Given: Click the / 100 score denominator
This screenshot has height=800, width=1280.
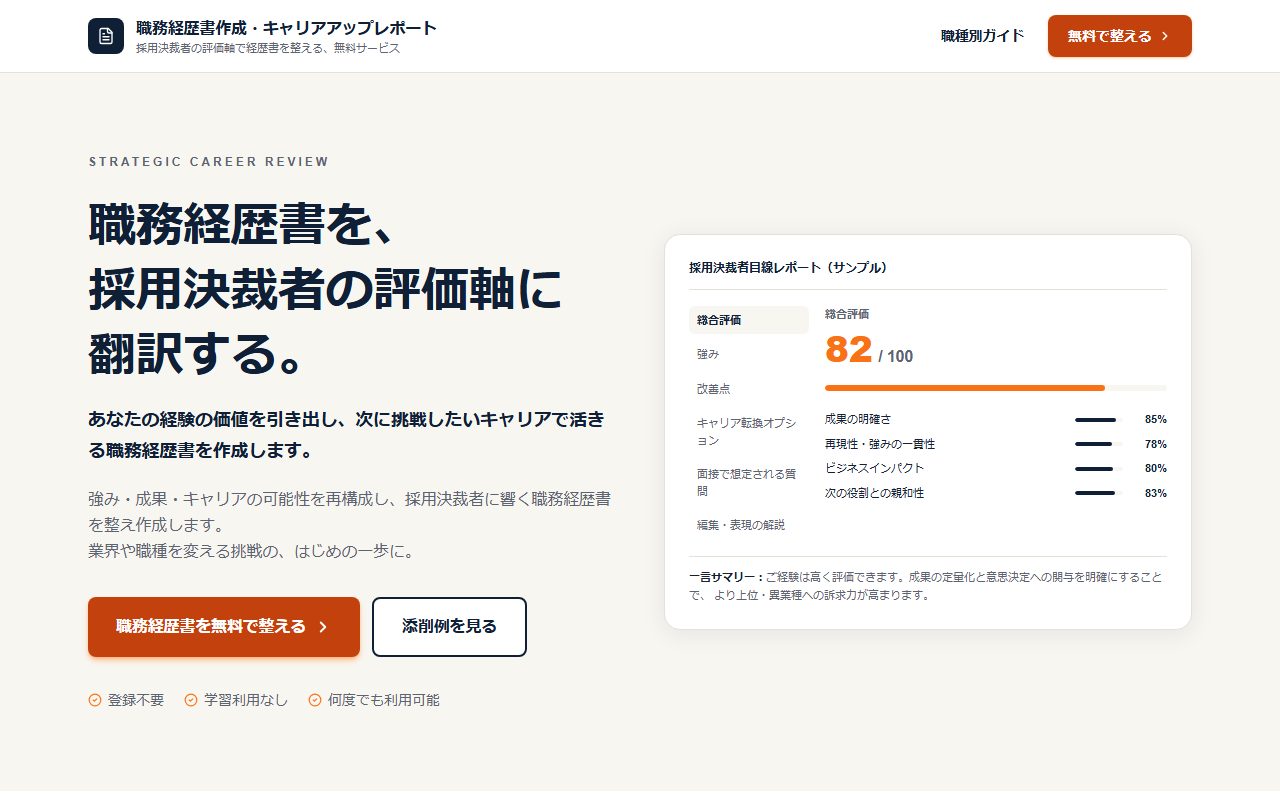Looking at the screenshot, I should [x=896, y=356].
